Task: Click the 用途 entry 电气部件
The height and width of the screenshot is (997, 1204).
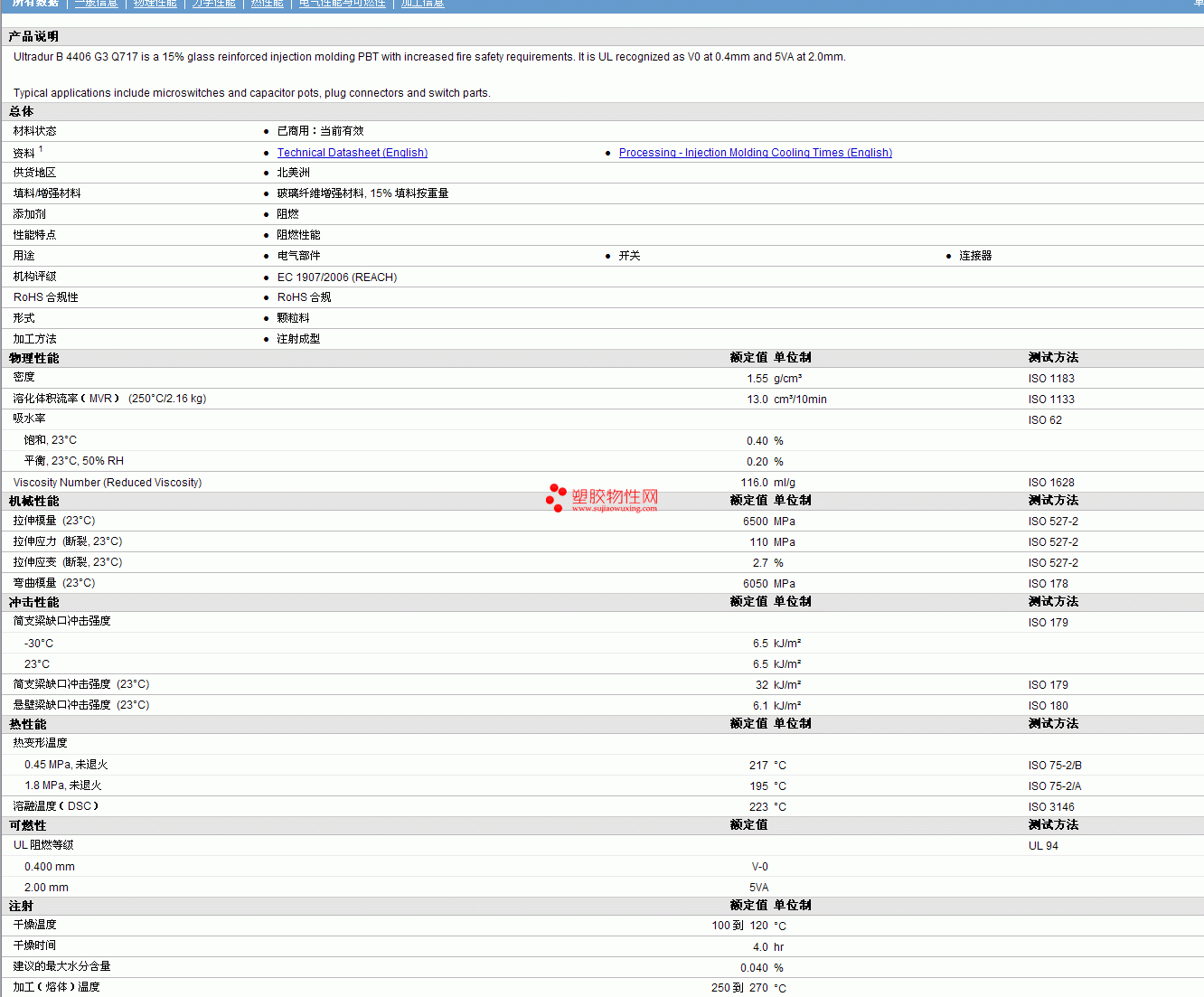Action: [x=299, y=256]
